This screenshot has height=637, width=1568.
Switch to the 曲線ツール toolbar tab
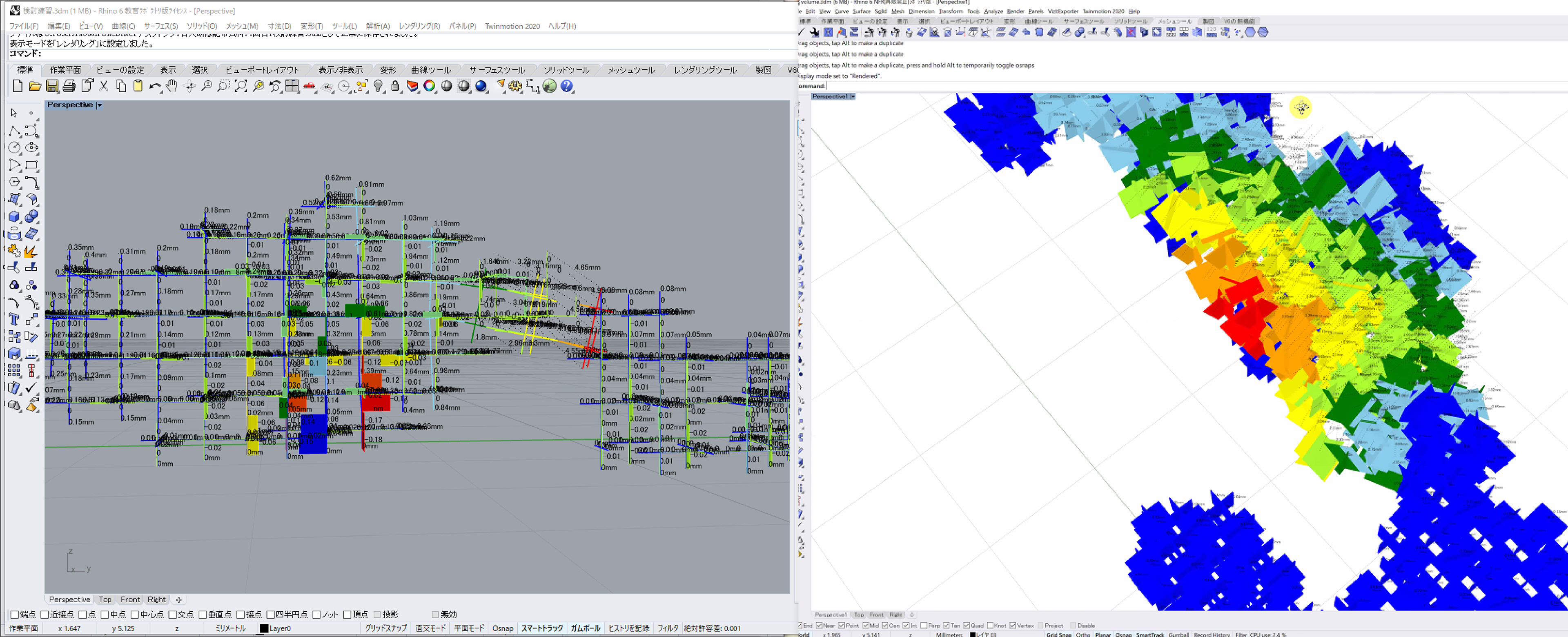(x=431, y=70)
